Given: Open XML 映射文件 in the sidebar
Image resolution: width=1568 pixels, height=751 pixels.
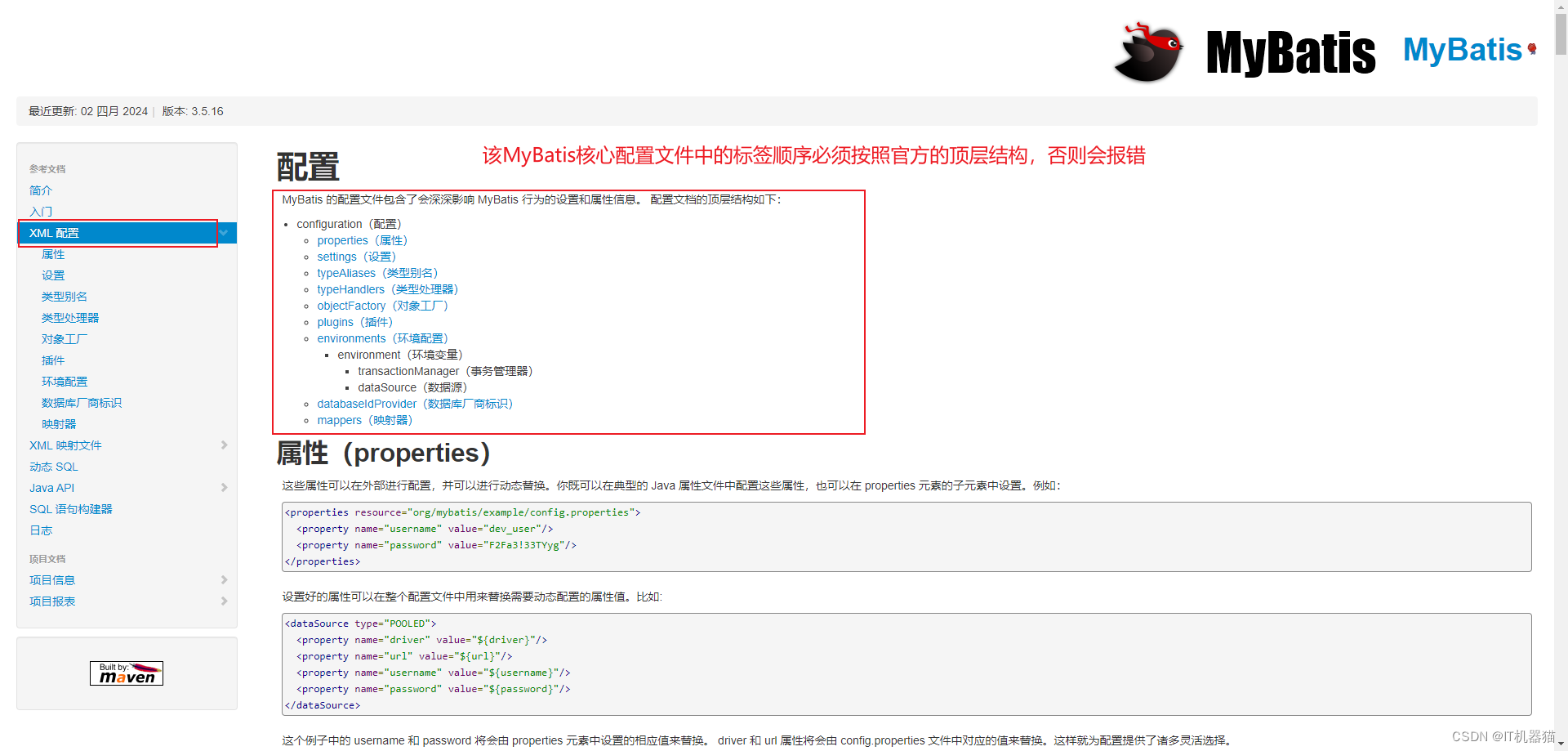Looking at the screenshot, I should point(65,445).
